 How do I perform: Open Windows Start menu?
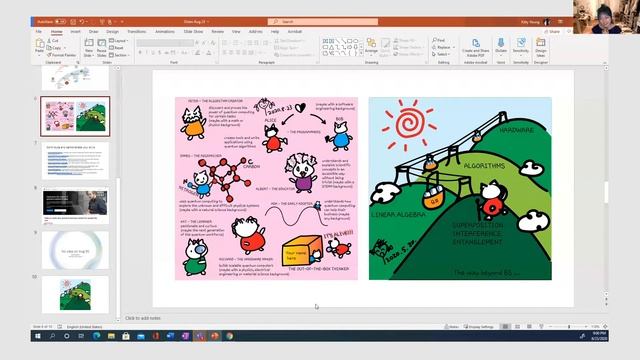click(38, 336)
